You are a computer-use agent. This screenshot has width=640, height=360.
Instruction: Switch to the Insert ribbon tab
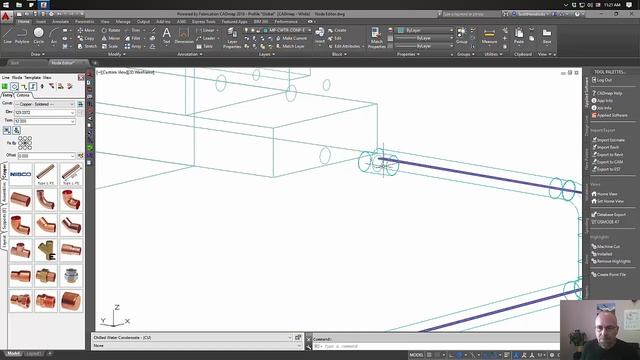tap(41, 22)
